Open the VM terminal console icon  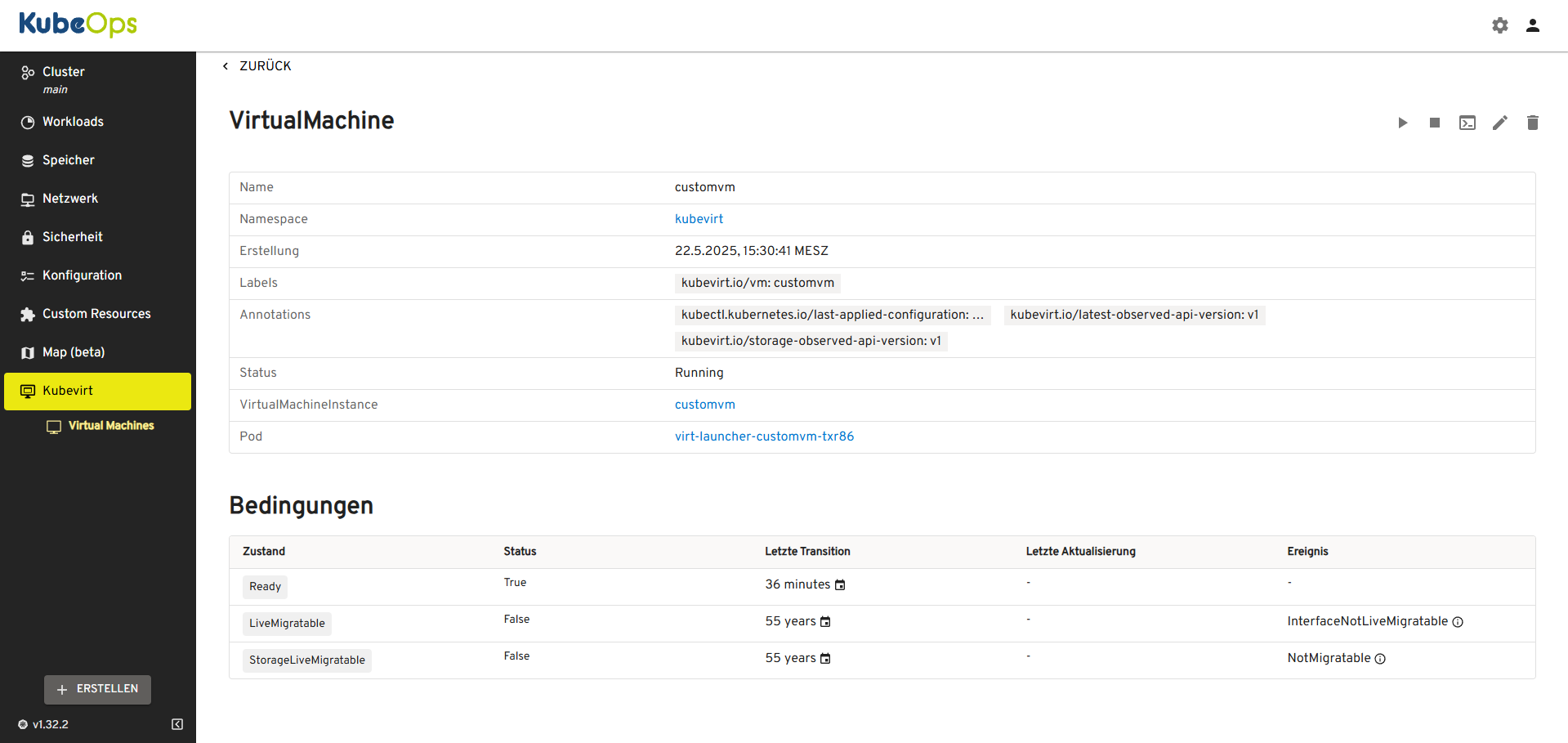[x=1467, y=123]
